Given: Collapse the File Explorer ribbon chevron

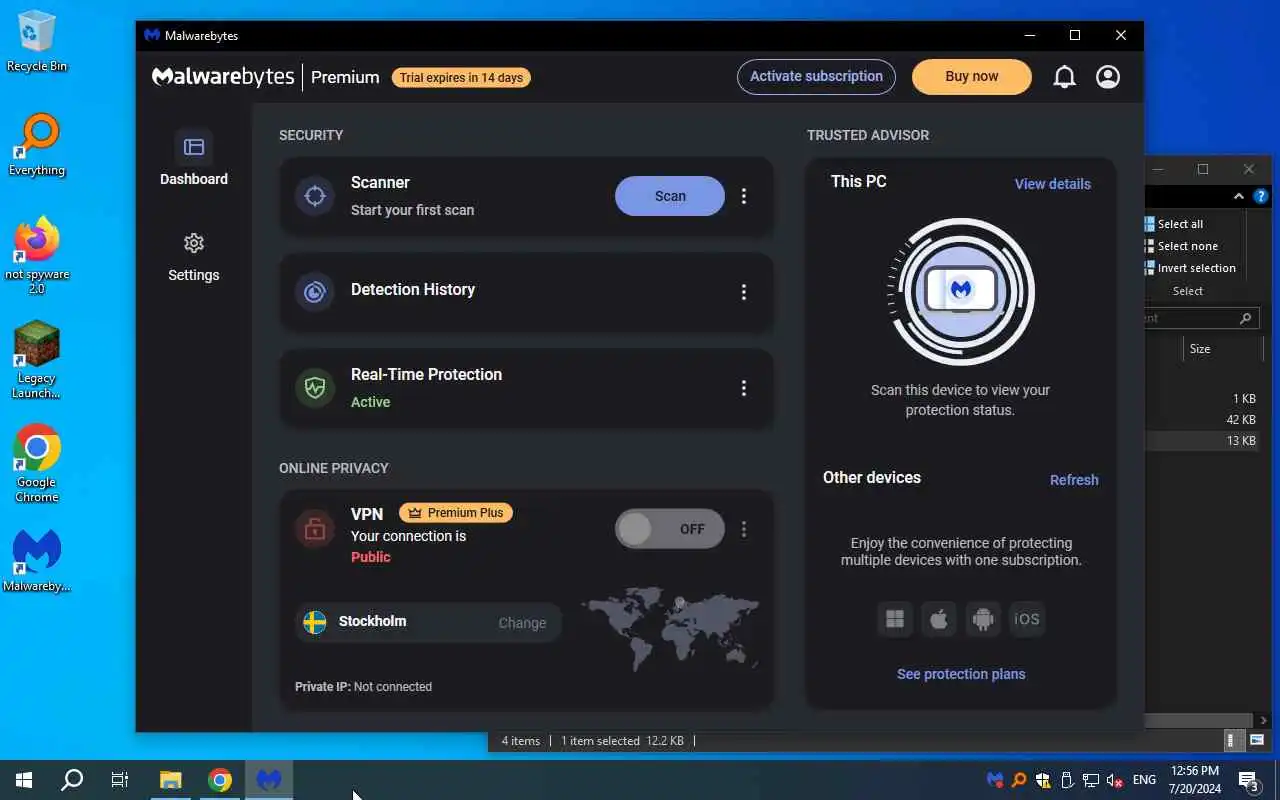Looking at the screenshot, I should coord(1238,196).
